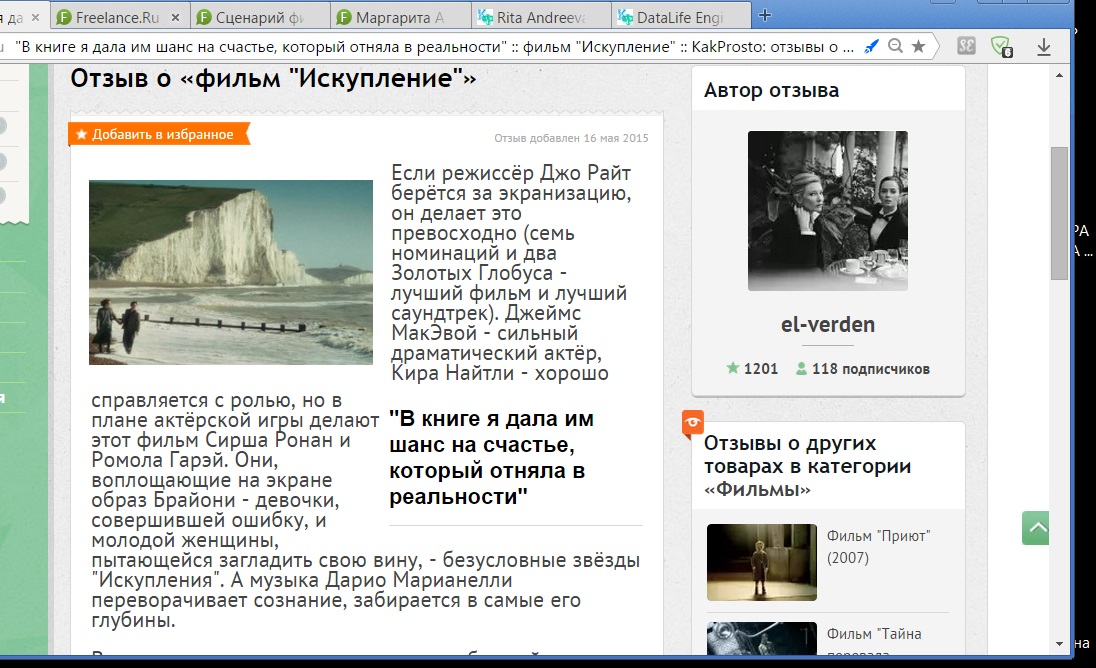Open the SE extension icon

pyautogui.click(x=966, y=47)
